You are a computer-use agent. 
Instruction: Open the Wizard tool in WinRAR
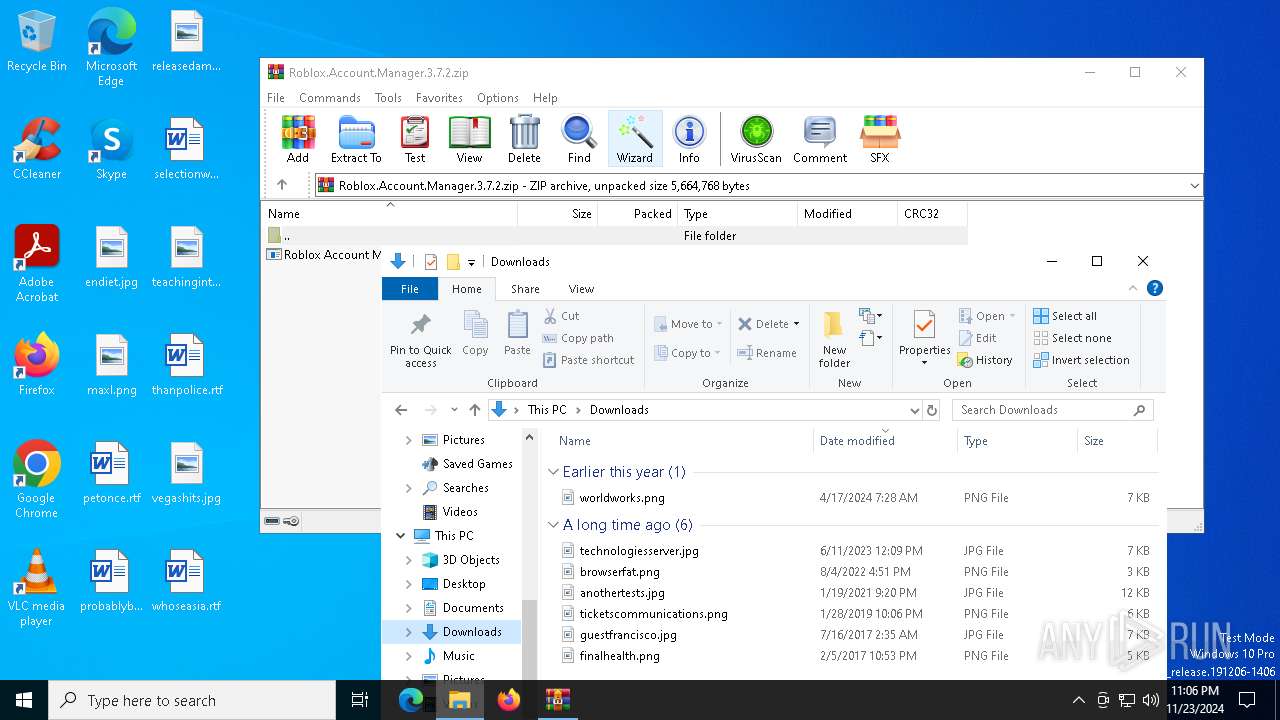635,138
